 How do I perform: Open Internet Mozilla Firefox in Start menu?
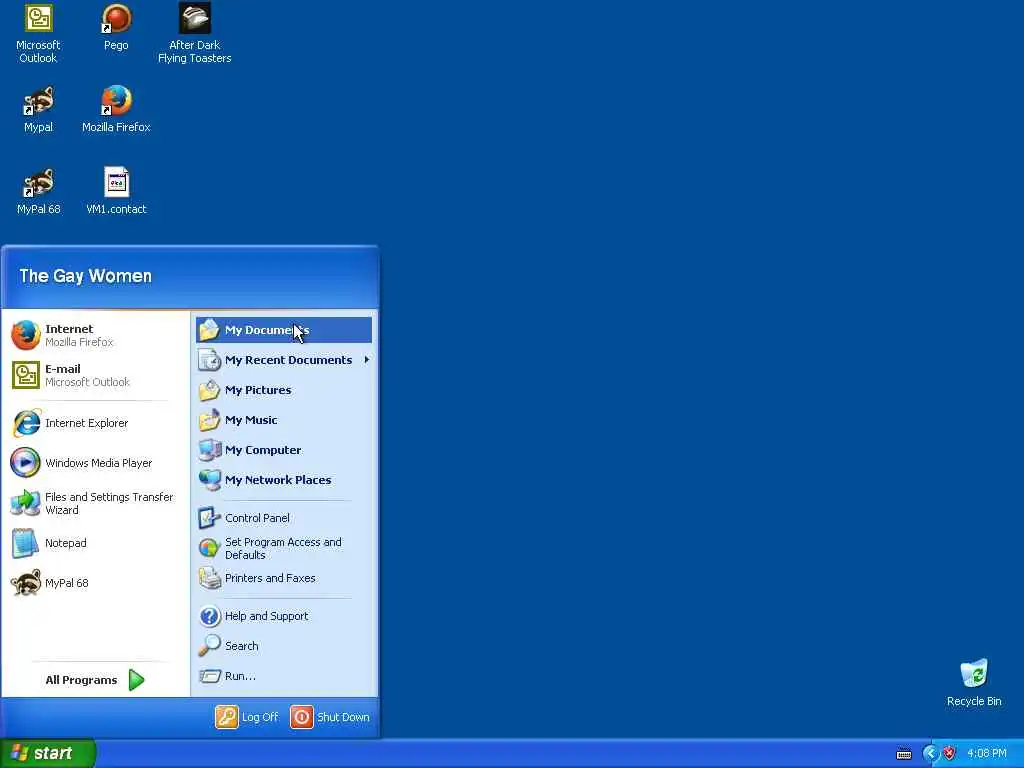(x=96, y=335)
